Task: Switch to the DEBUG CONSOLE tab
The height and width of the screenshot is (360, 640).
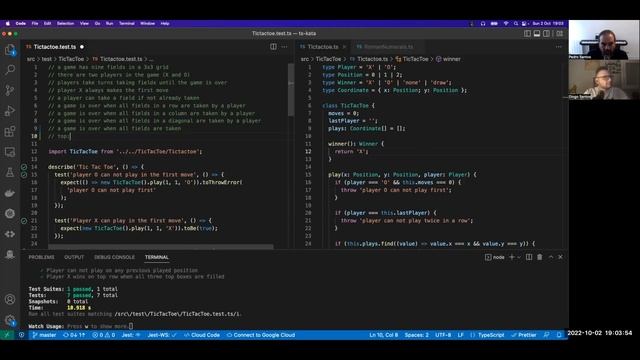Action: click(114, 257)
